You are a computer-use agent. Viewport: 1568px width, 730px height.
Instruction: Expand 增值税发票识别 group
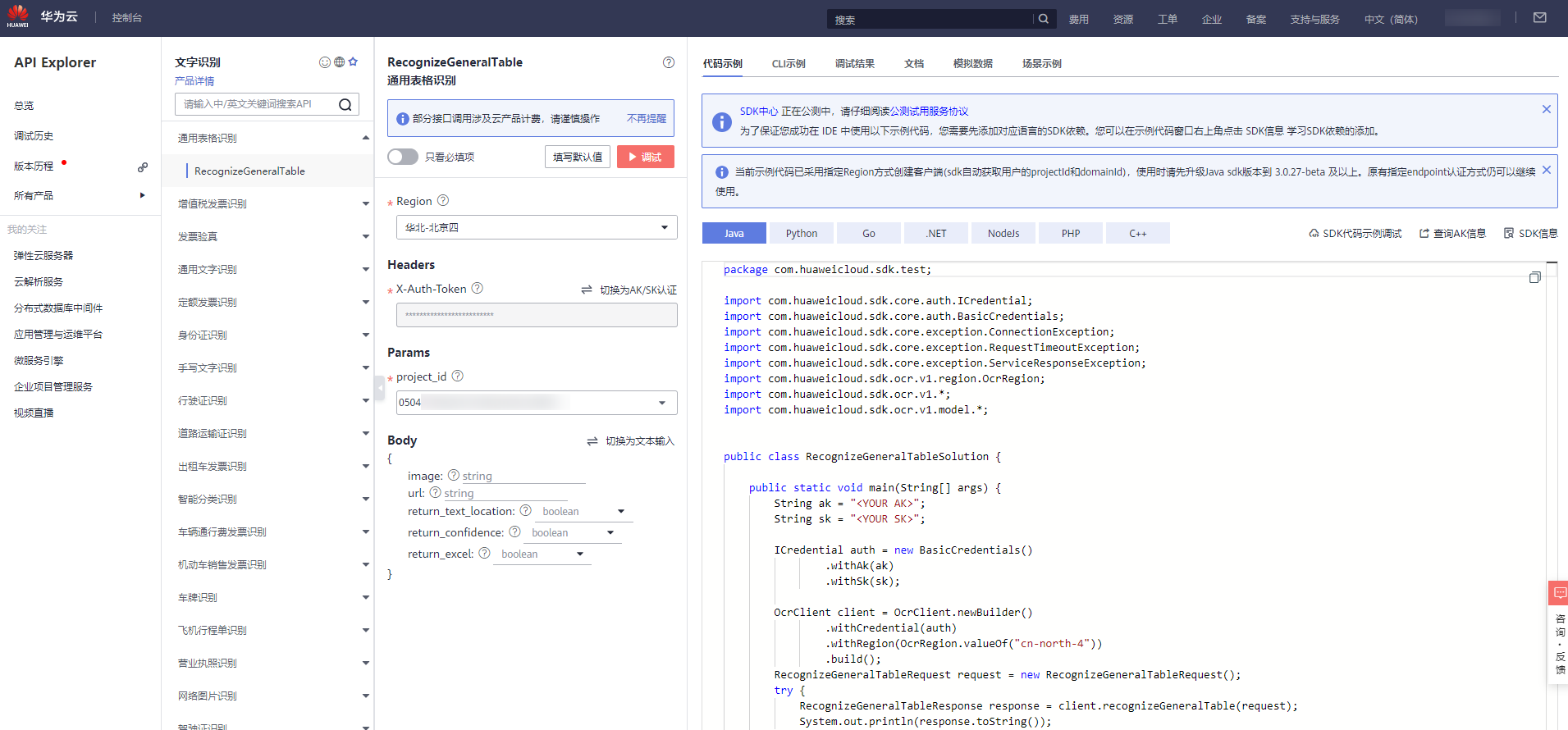pos(267,203)
